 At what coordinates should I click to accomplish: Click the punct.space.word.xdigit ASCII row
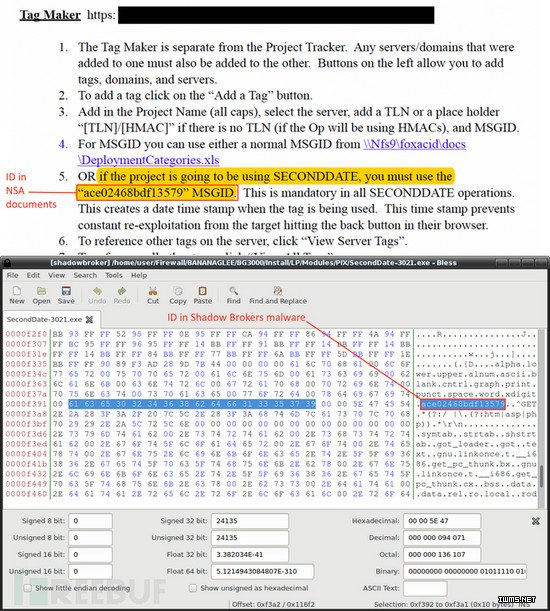point(476,394)
